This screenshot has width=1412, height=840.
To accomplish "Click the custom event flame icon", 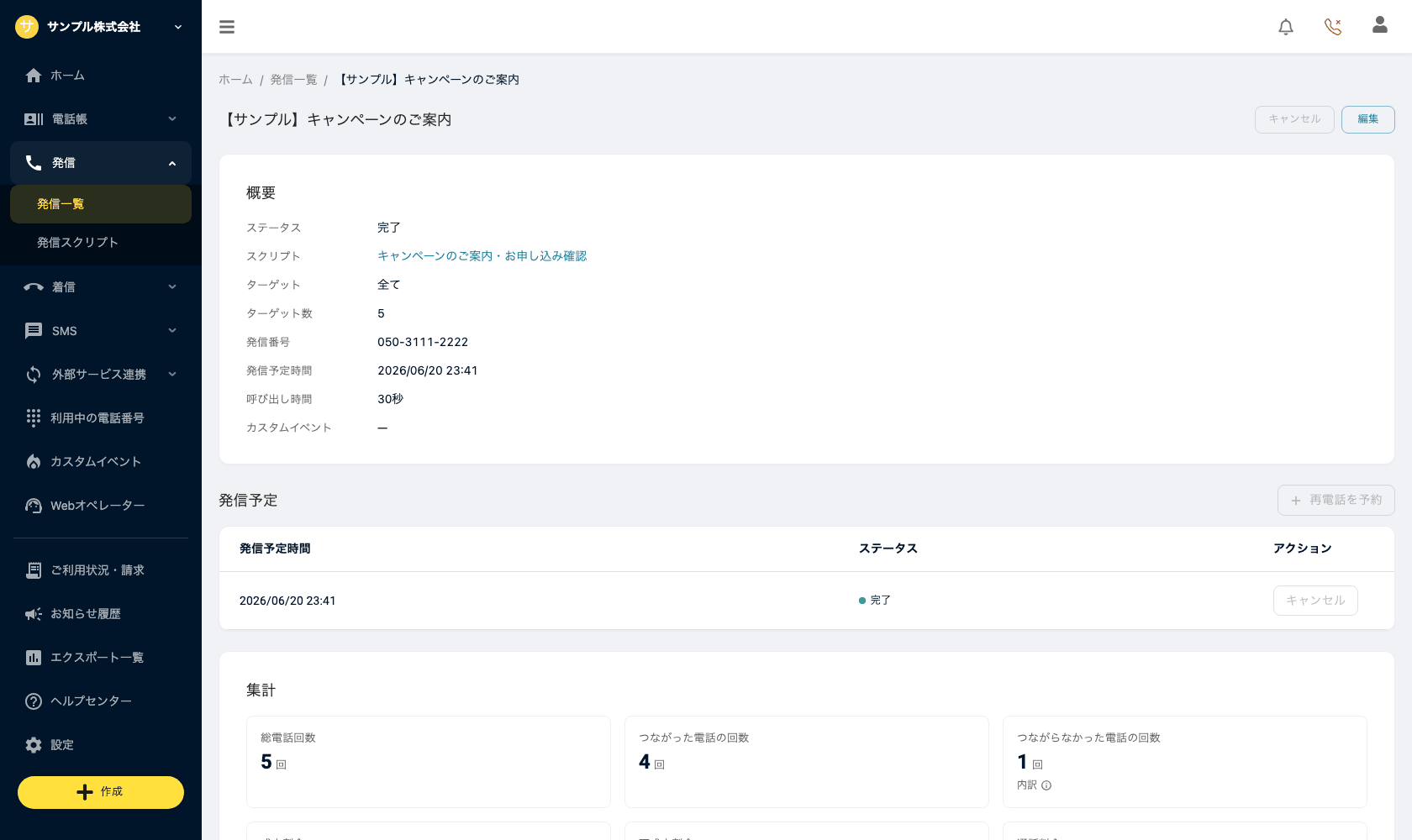I will 34,462.
